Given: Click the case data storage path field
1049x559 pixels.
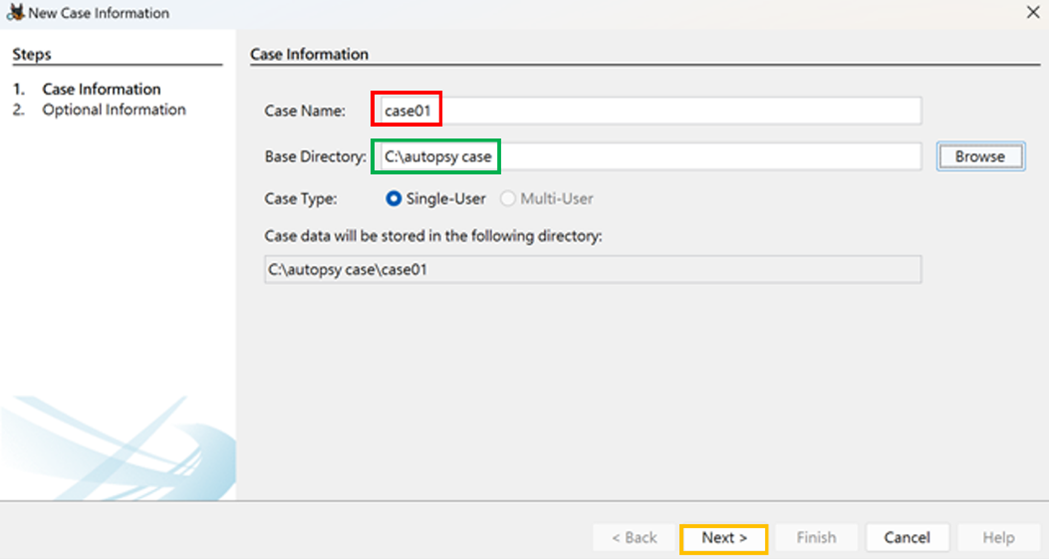Looking at the screenshot, I should [x=593, y=269].
